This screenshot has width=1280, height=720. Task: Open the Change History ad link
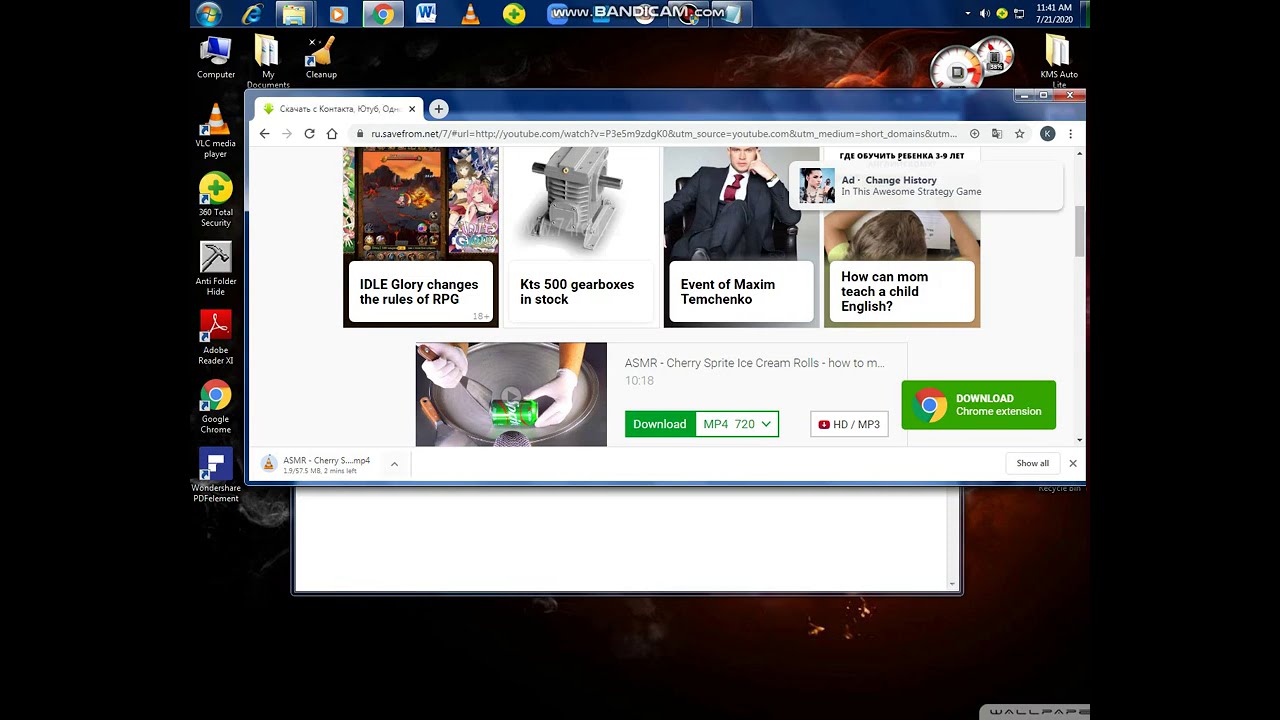point(910,186)
